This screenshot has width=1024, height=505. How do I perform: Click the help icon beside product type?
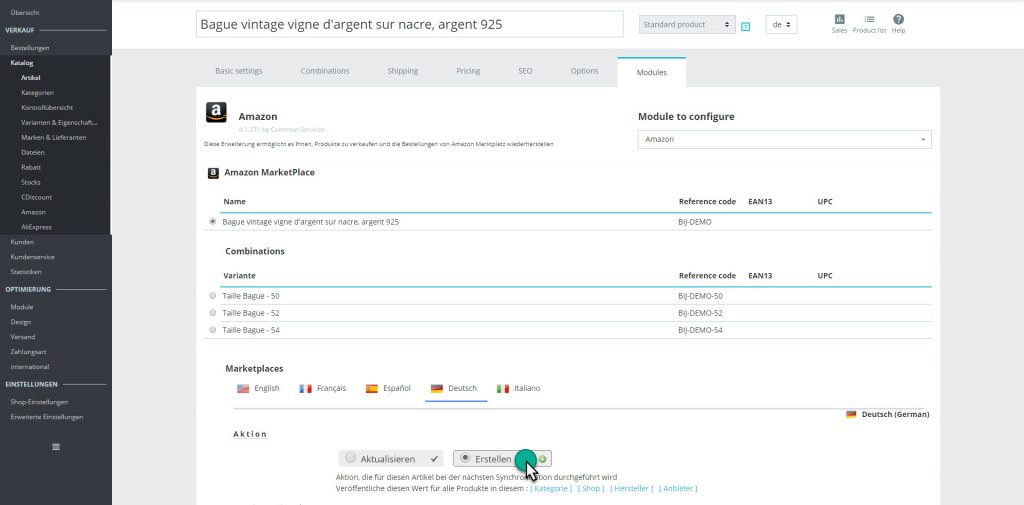click(x=745, y=26)
